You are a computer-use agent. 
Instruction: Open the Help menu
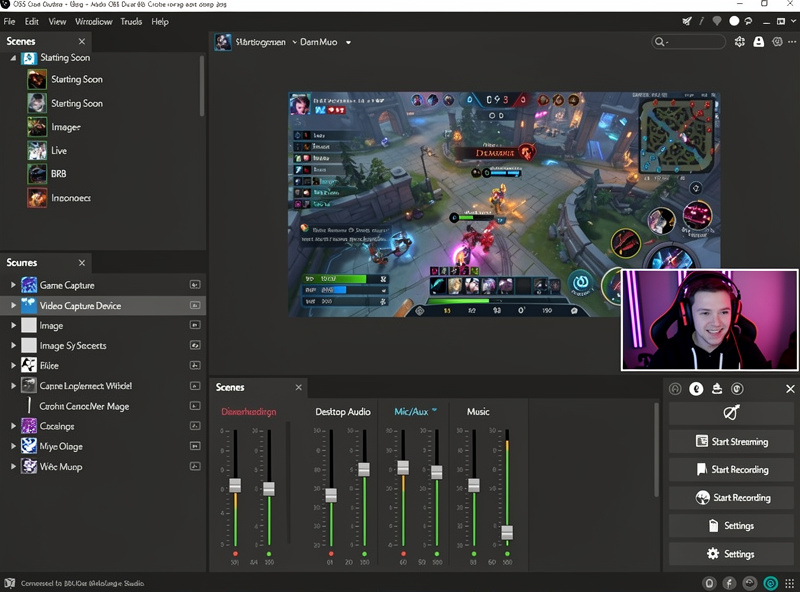(x=160, y=21)
